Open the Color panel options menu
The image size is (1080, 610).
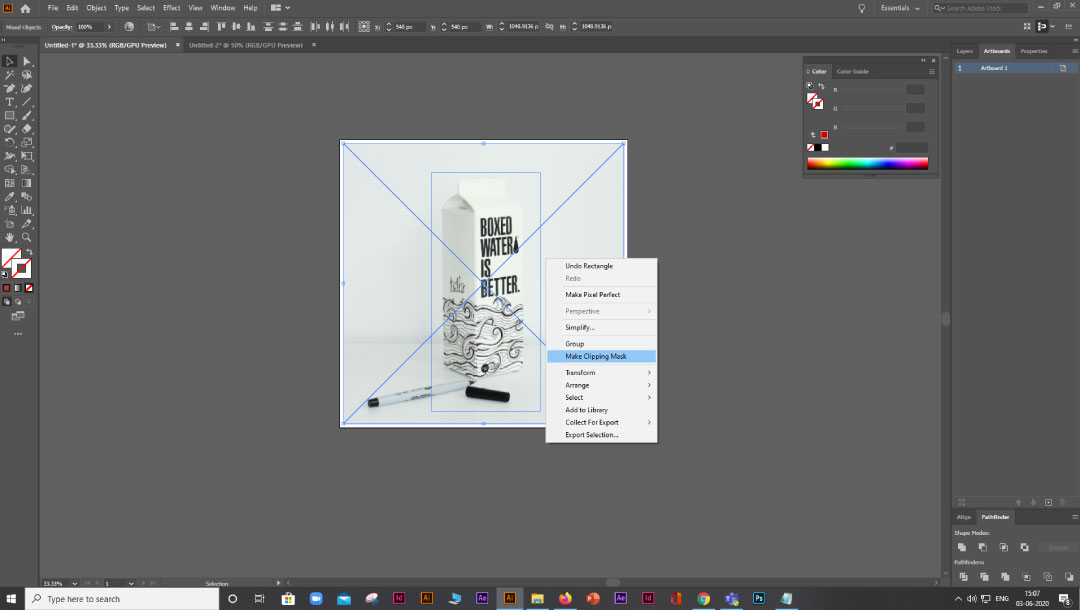(x=932, y=72)
